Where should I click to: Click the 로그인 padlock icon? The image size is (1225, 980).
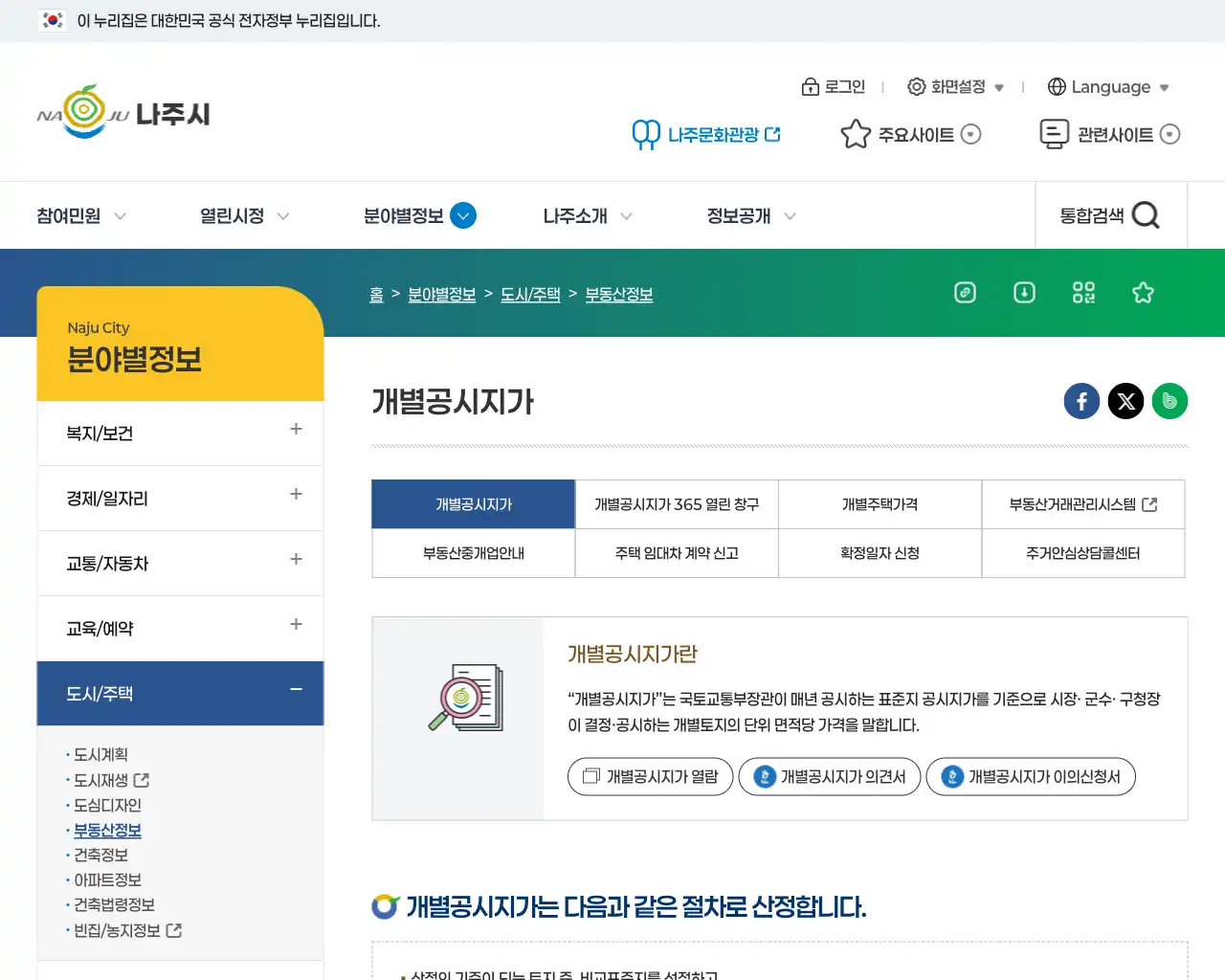[x=811, y=86]
